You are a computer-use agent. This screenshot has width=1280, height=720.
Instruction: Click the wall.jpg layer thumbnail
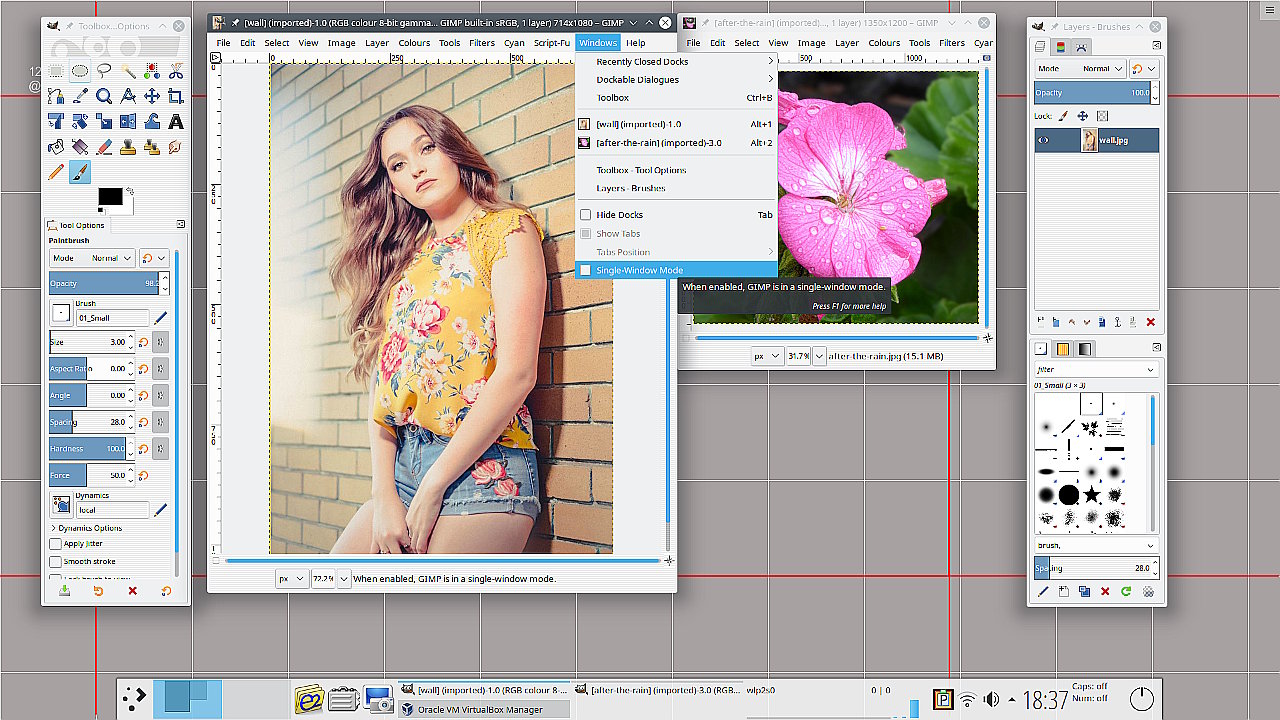[1090, 140]
